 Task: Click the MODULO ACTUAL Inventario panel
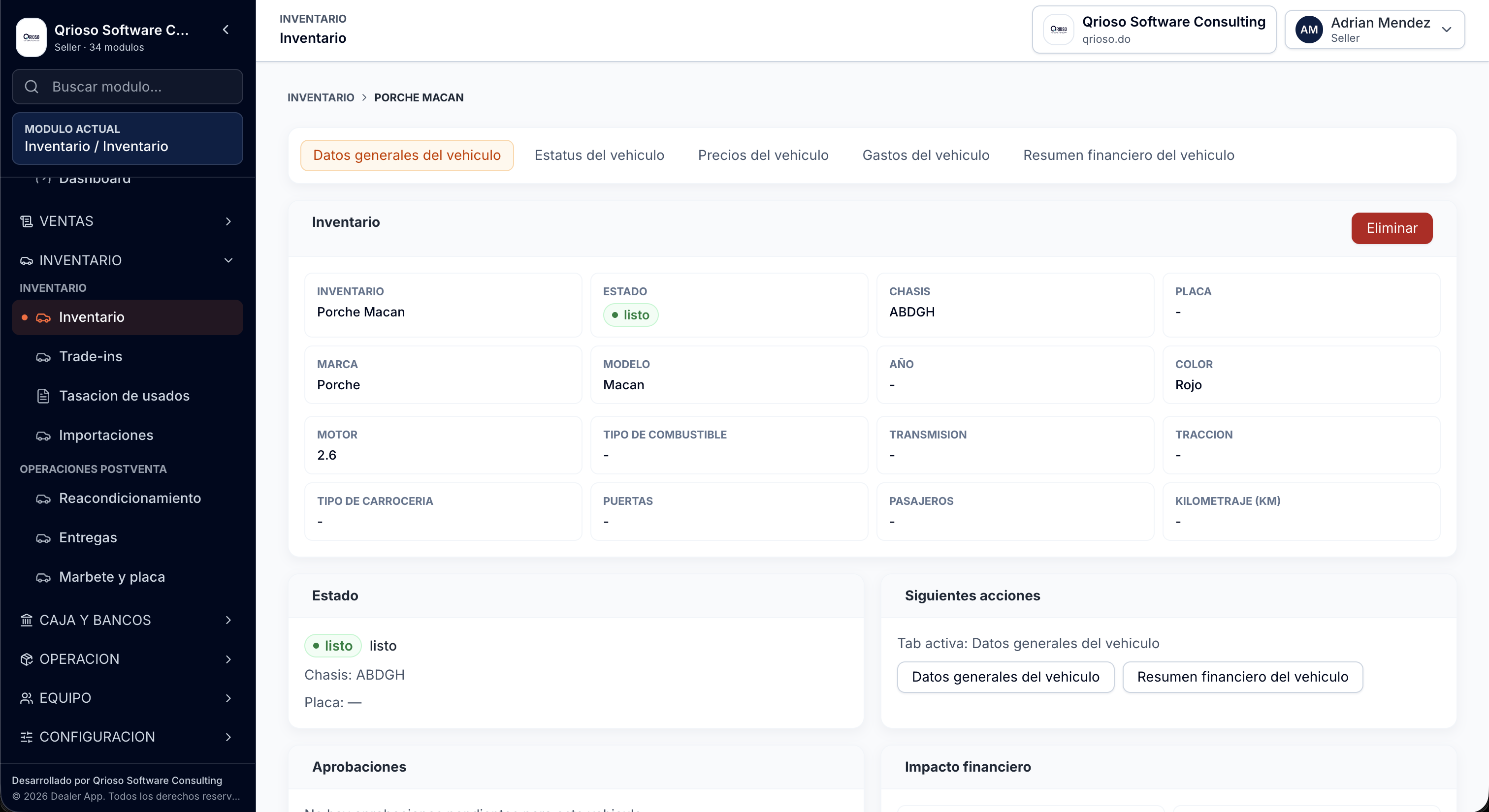(x=127, y=139)
